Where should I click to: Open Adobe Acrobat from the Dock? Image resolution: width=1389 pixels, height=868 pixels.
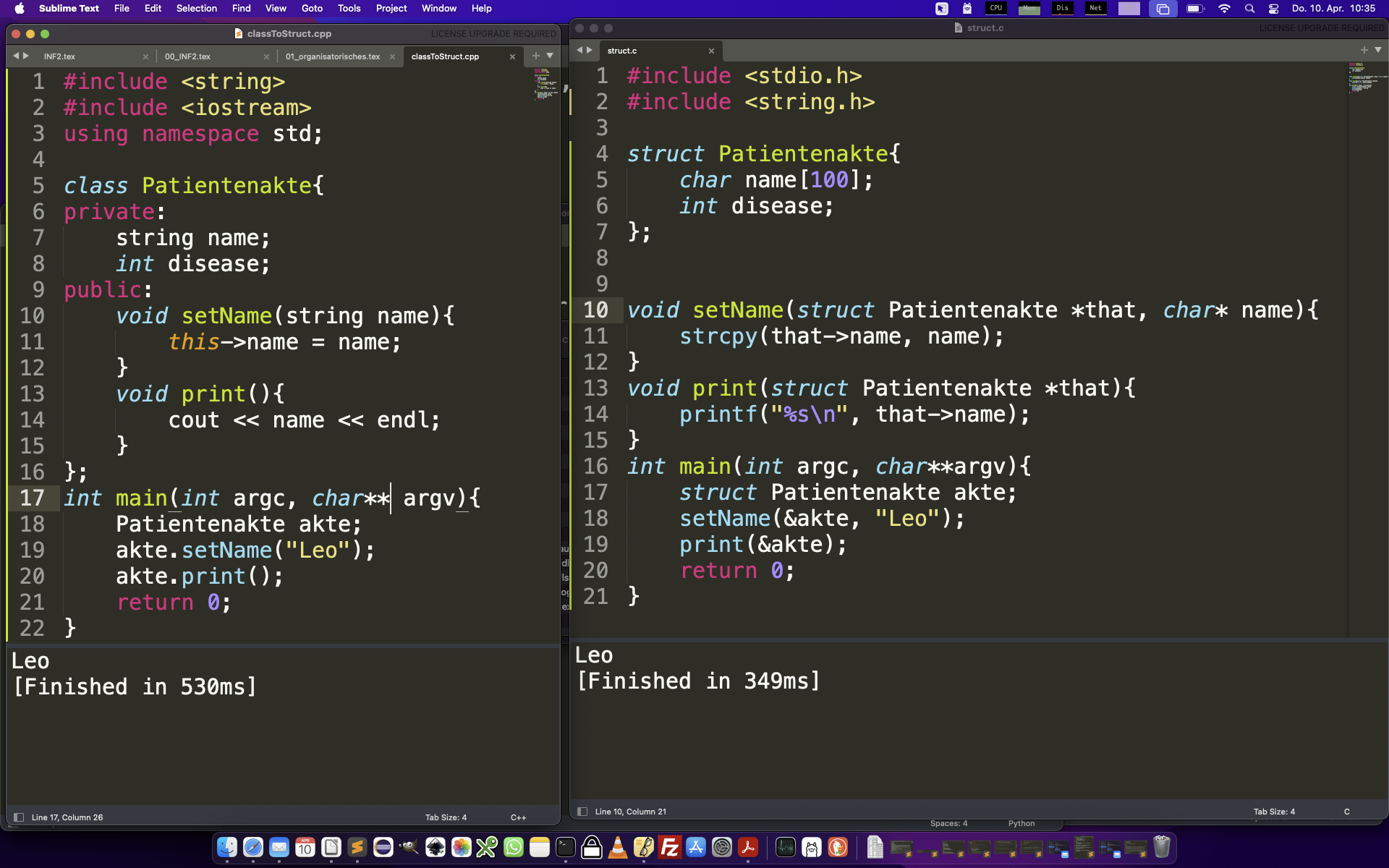click(x=748, y=846)
